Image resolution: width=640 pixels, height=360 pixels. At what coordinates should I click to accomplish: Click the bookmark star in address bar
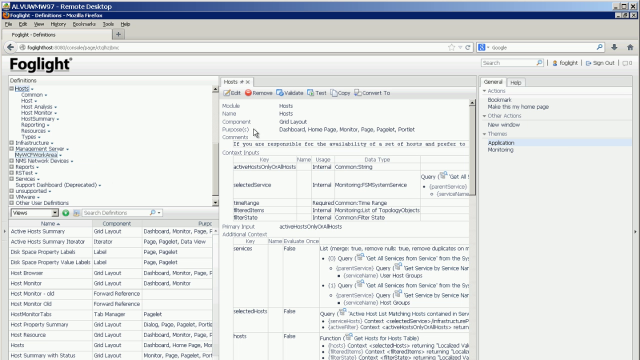click(x=451, y=47)
